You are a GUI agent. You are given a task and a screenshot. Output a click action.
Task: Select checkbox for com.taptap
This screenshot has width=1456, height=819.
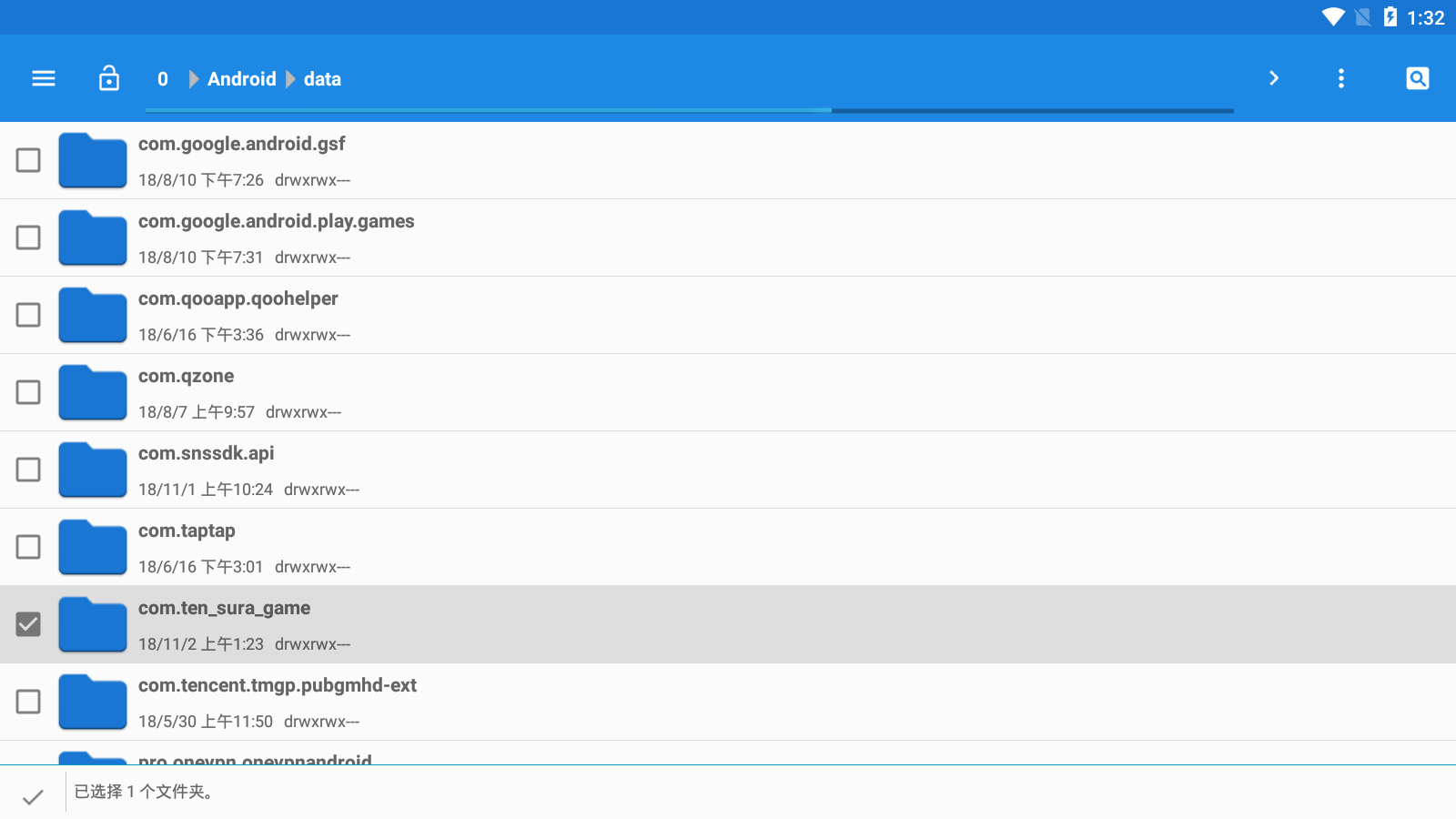(28, 547)
